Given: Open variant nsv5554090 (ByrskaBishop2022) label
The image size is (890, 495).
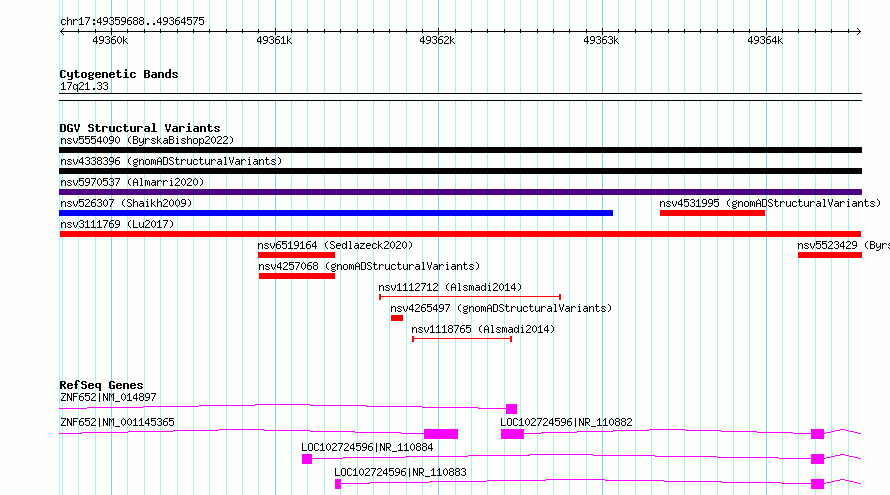Looking at the screenshot, I should click(147, 140).
